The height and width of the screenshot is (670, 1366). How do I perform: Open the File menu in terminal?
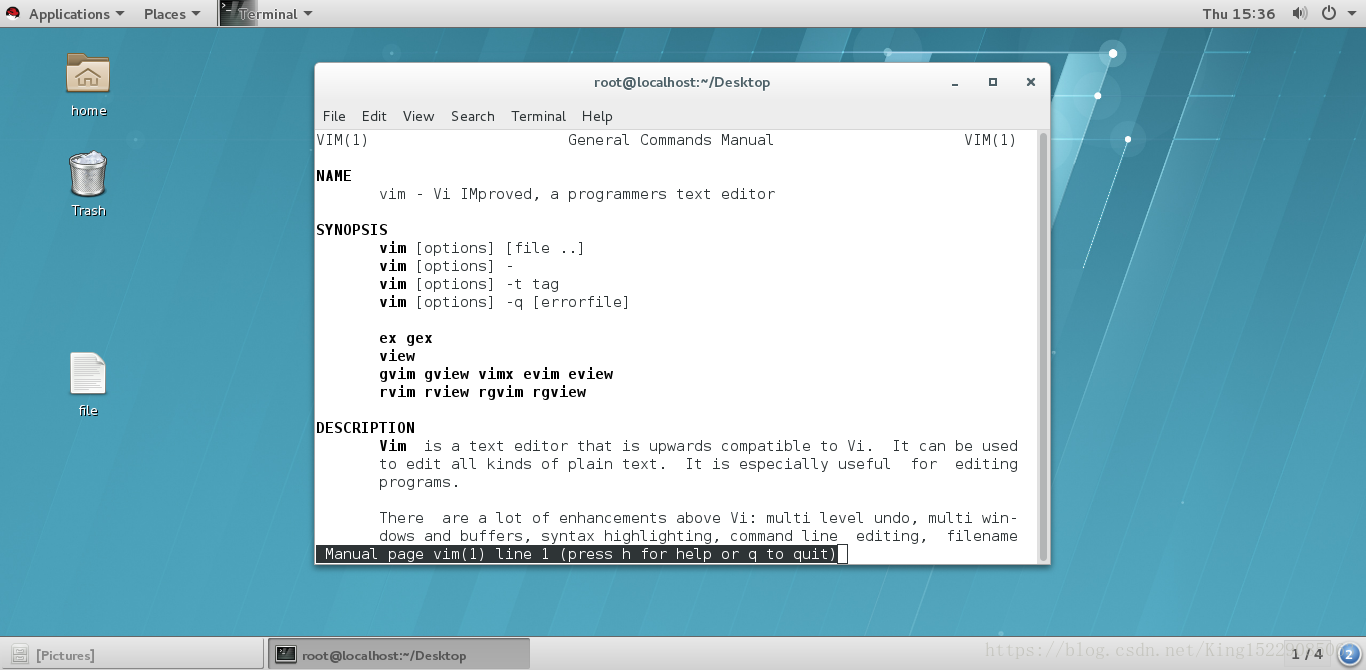pos(334,116)
